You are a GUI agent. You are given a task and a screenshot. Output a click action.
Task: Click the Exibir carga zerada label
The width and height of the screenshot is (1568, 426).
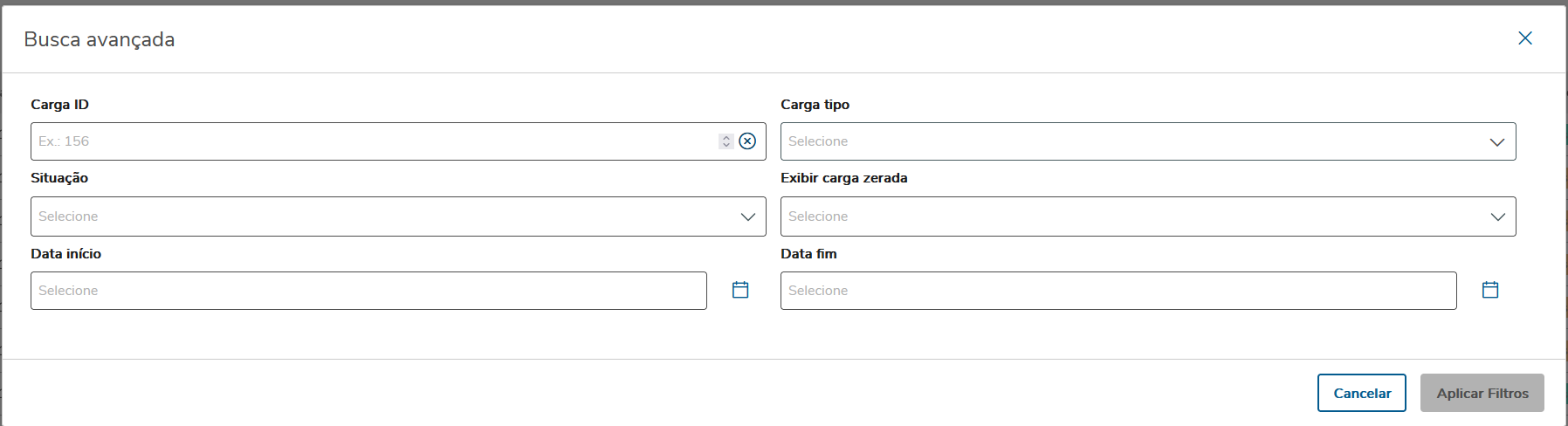coord(843,178)
